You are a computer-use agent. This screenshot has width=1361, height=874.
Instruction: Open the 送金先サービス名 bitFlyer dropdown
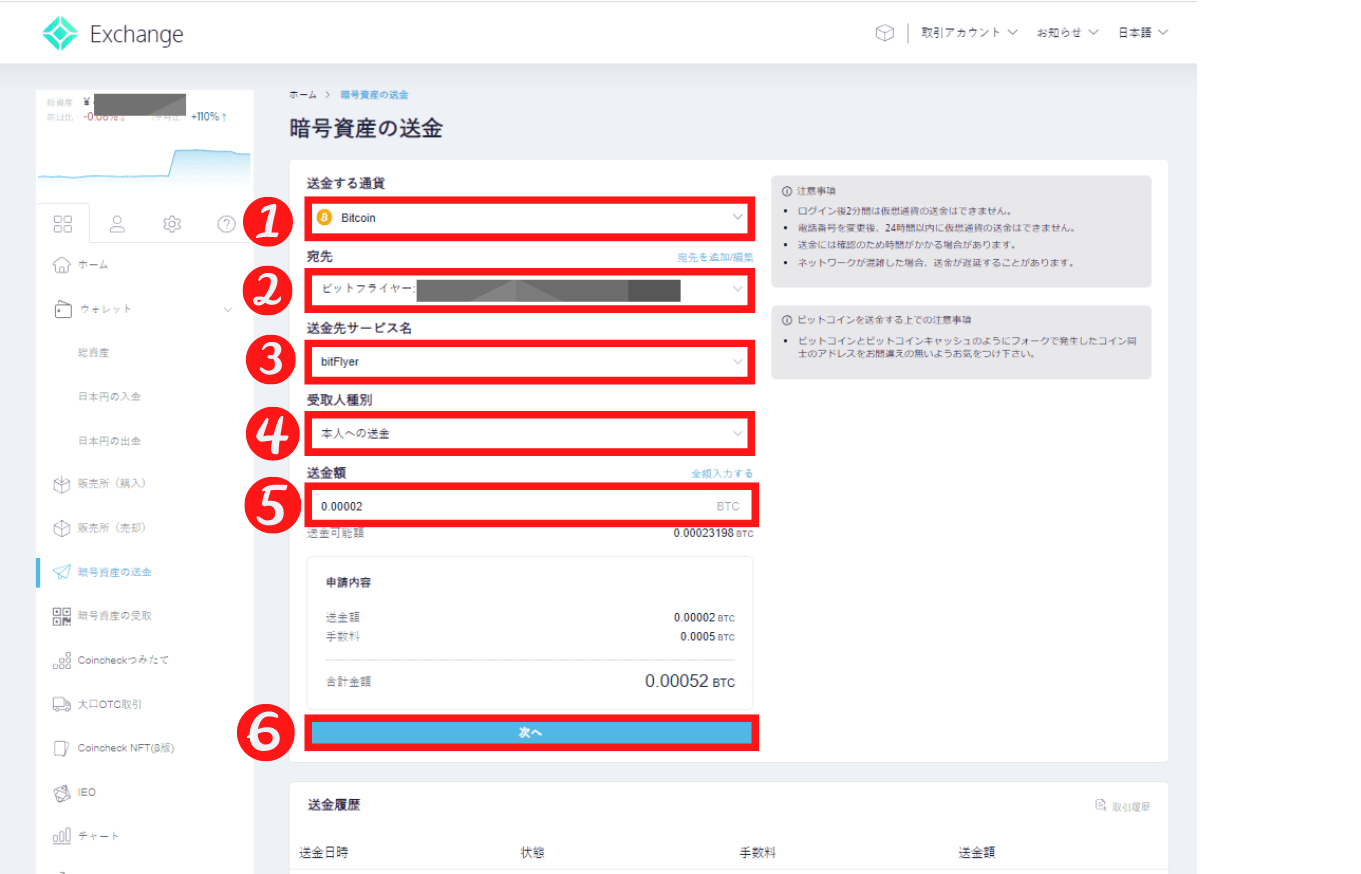click(530, 362)
